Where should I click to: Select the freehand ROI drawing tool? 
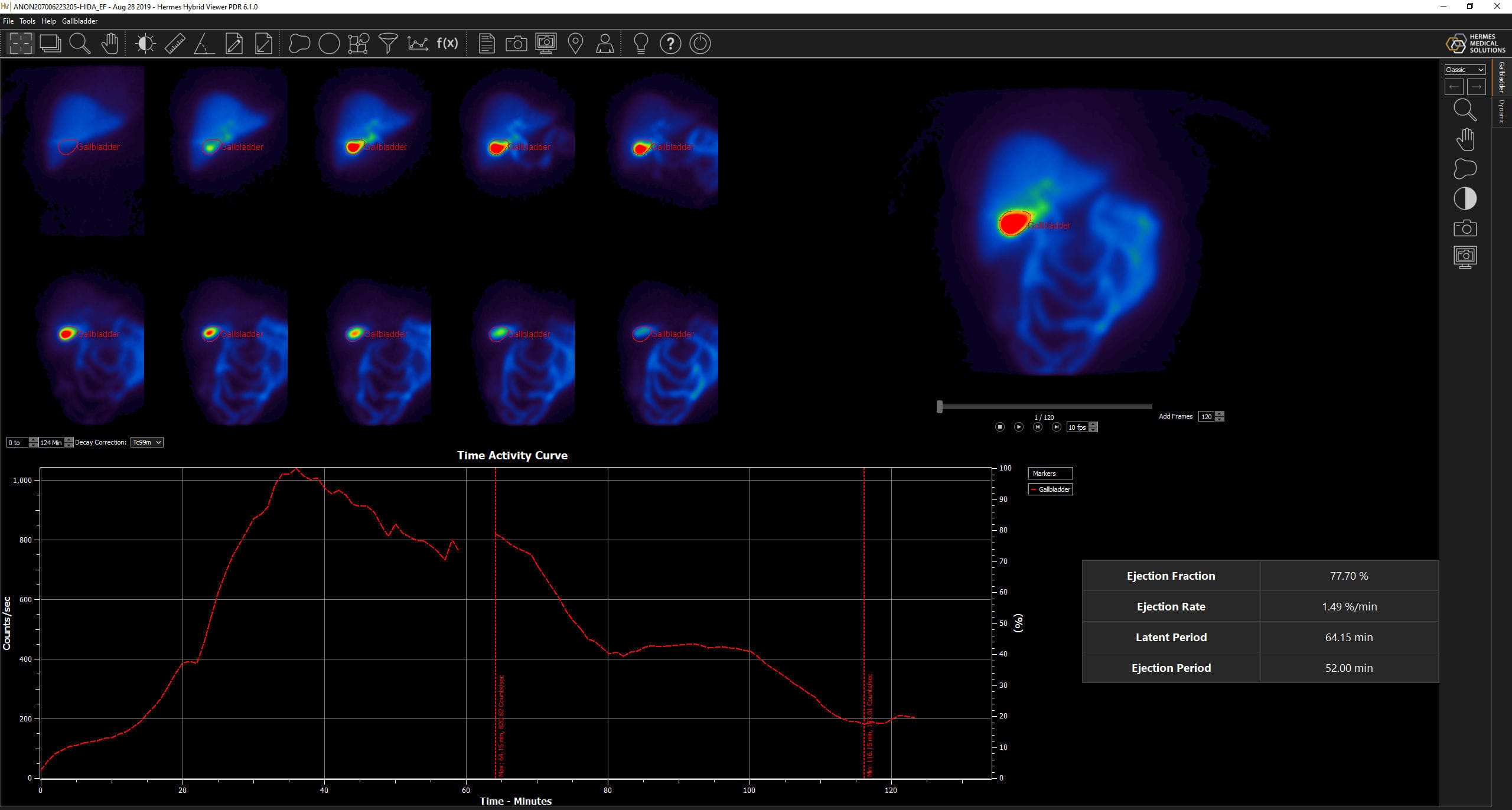300,43
